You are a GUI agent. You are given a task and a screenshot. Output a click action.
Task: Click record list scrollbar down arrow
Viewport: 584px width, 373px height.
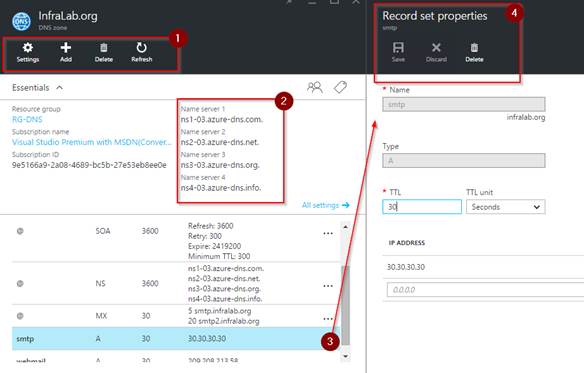pos(345,356)
